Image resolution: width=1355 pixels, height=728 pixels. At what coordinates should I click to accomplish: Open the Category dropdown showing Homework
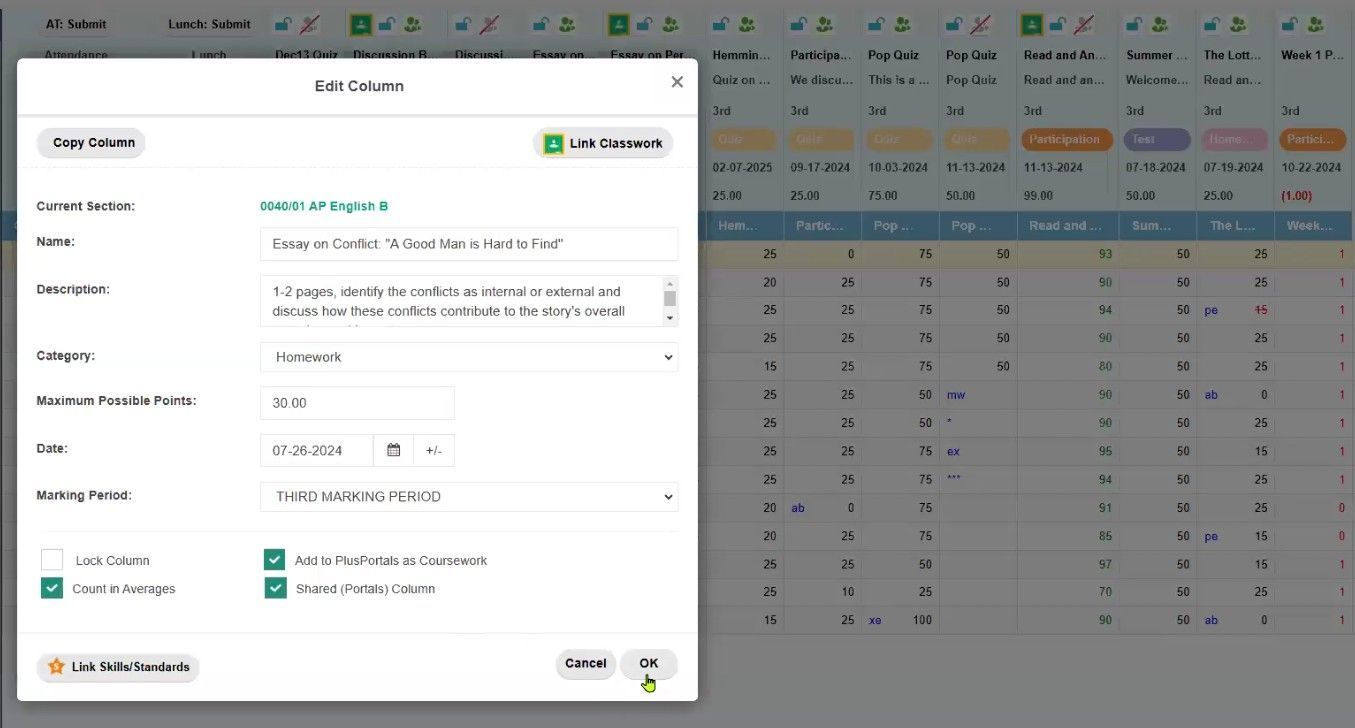coord(468,356)
